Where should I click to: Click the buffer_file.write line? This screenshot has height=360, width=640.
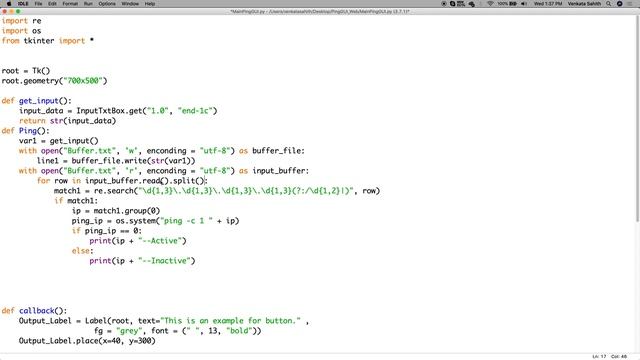(x=116, y=161)
